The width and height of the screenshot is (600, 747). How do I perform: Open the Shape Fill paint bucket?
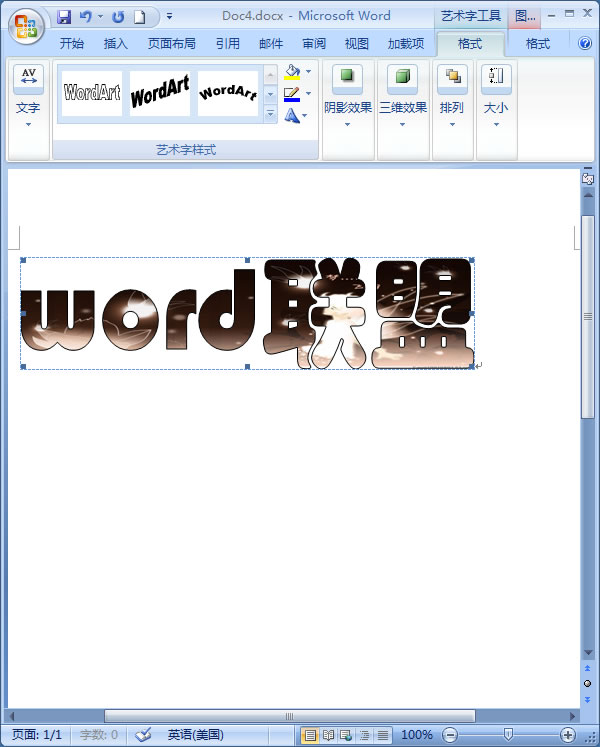292,72
